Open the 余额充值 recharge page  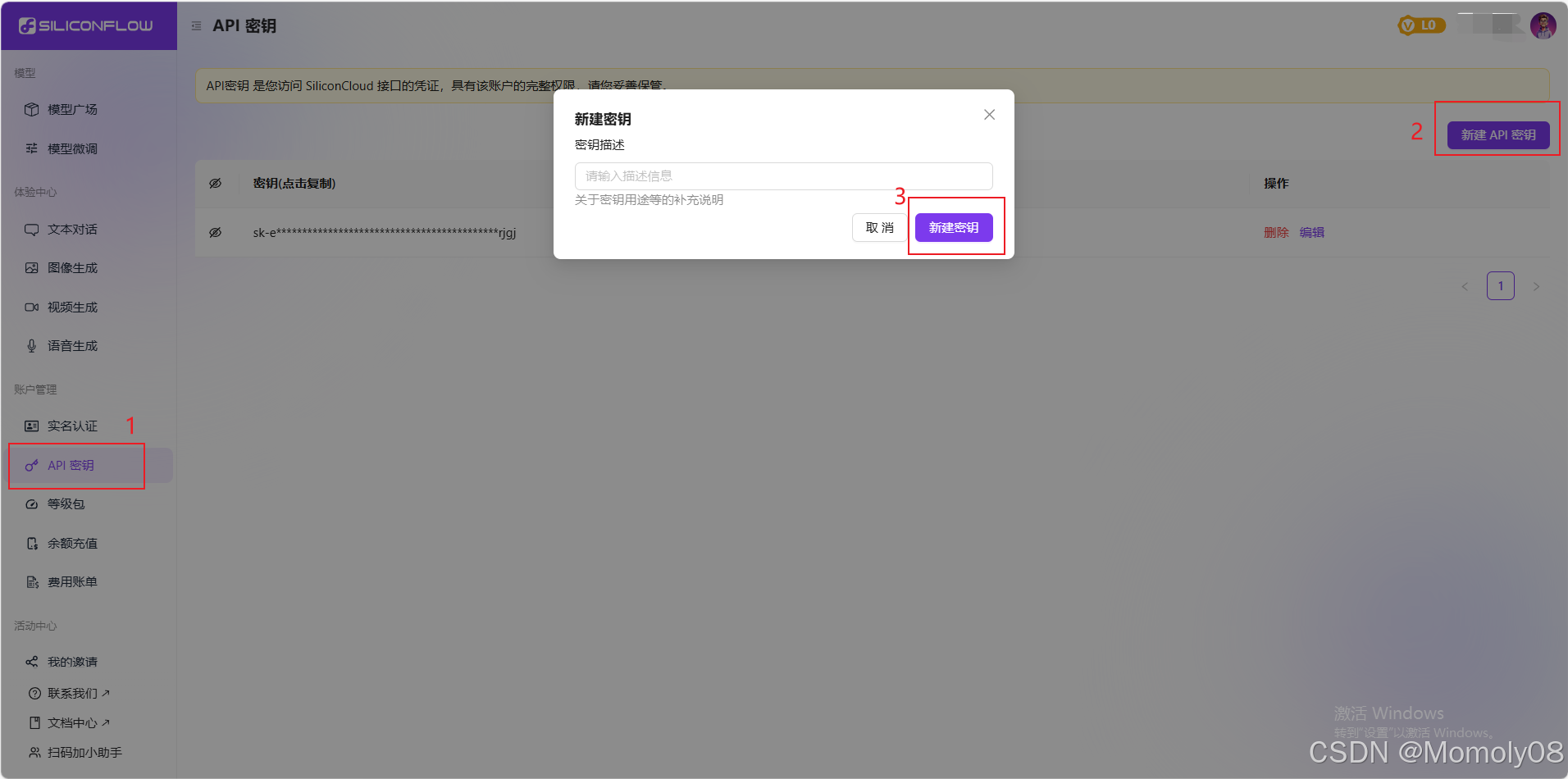point(71,543)
